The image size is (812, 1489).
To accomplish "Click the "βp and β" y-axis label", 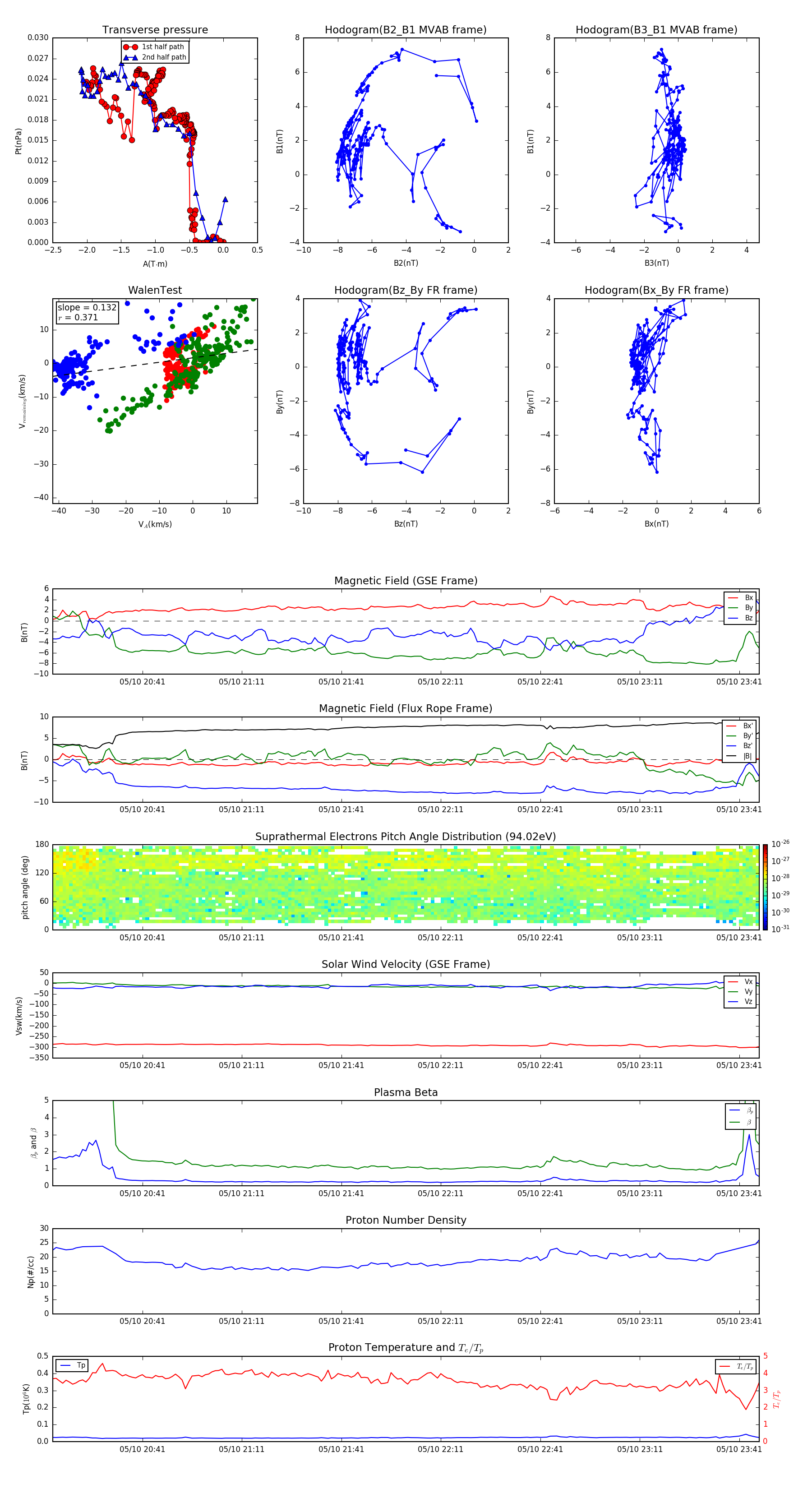I will point(33,1143).
